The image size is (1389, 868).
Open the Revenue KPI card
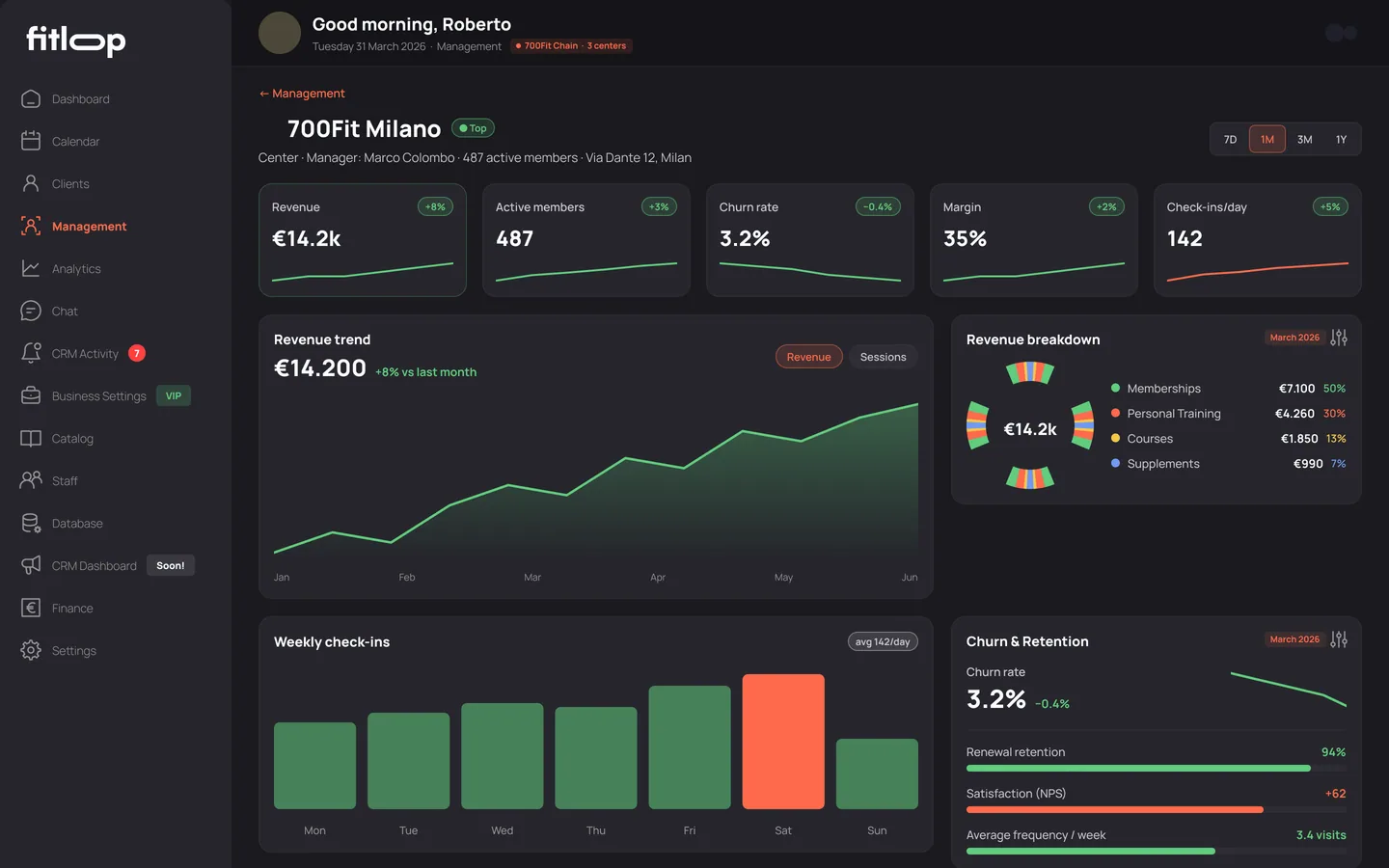pyautogui.click(x=363, y=240)
